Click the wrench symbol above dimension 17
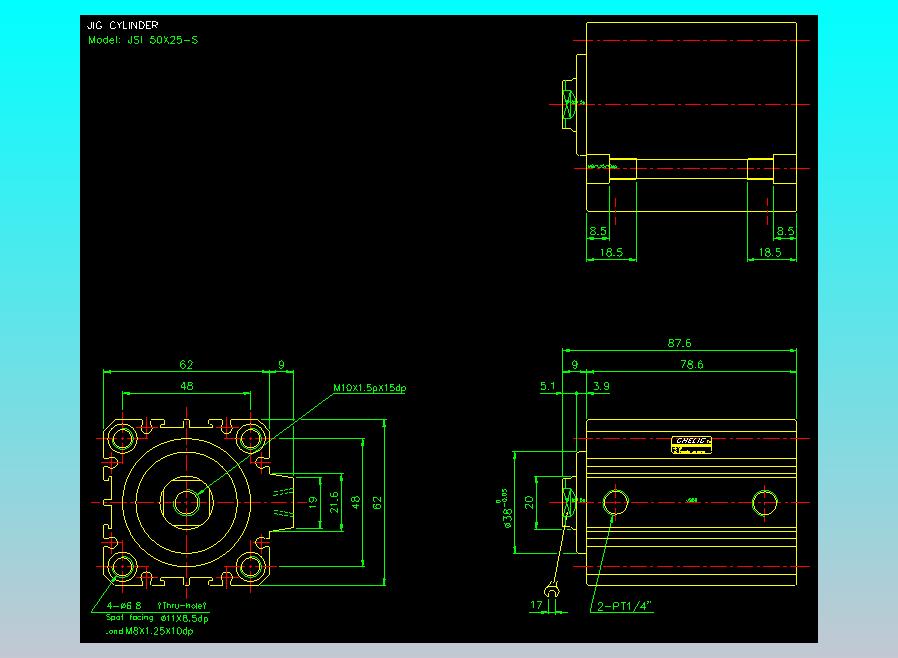 549,588
